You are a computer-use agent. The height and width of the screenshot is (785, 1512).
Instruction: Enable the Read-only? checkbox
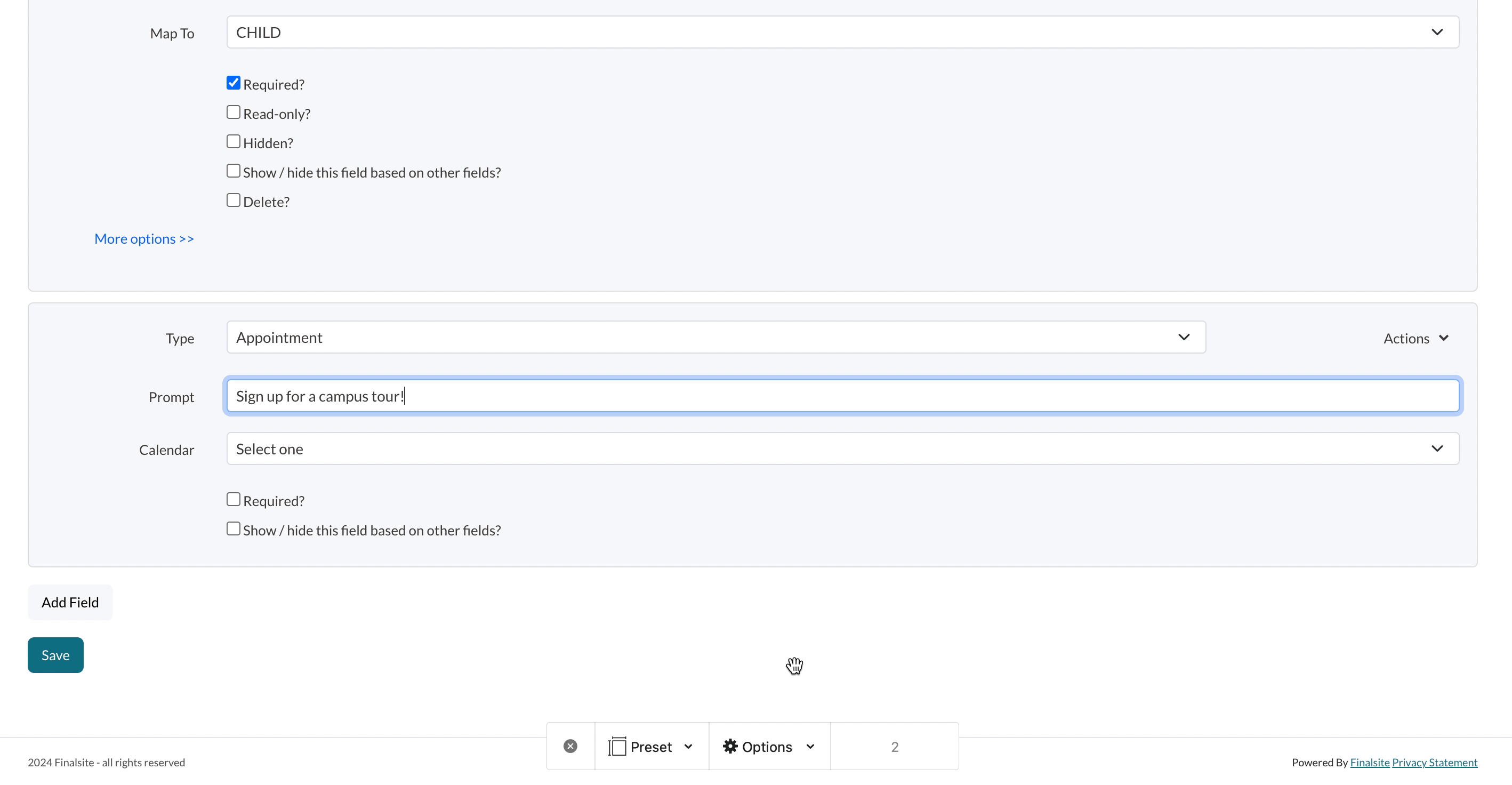(x=233, y=112)
